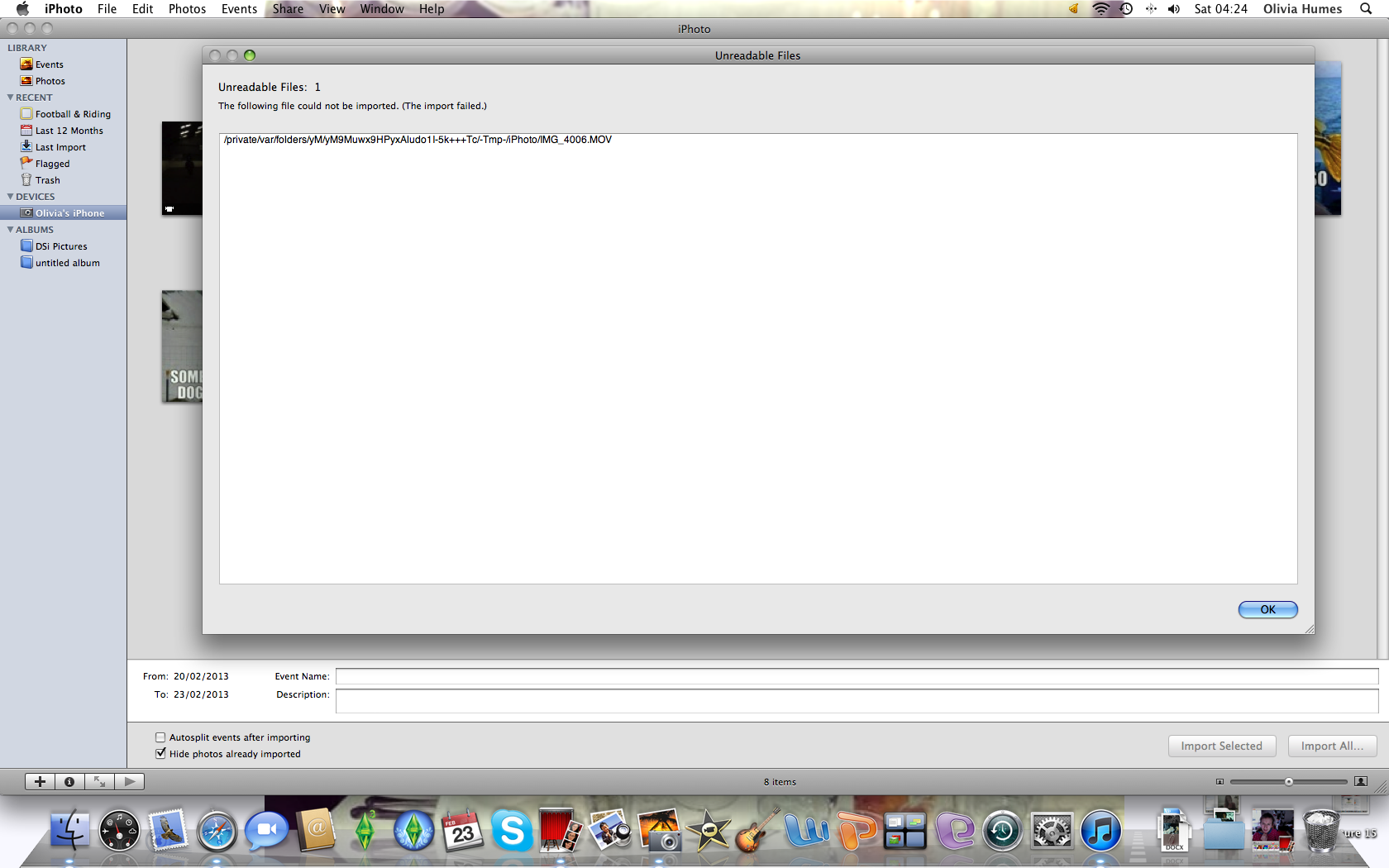Click OK in Unreadable Files dialog
The width and height of the screenshot is (1389, 868).
click(1267, 609)
